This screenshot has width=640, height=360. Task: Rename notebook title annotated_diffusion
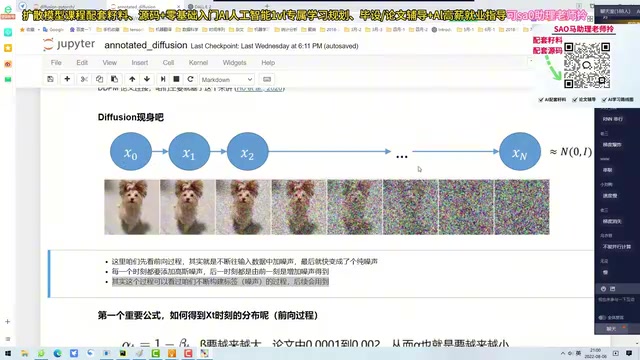pyautogui.click(x=146, y=45)
